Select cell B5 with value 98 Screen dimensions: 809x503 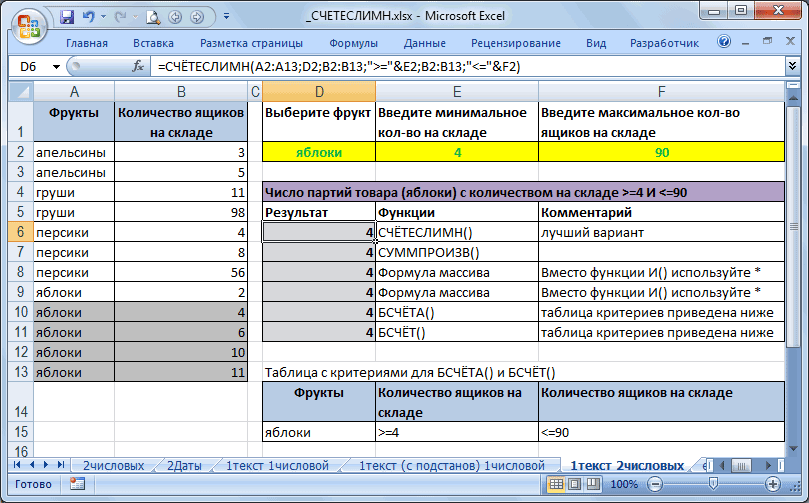(181, 212)
